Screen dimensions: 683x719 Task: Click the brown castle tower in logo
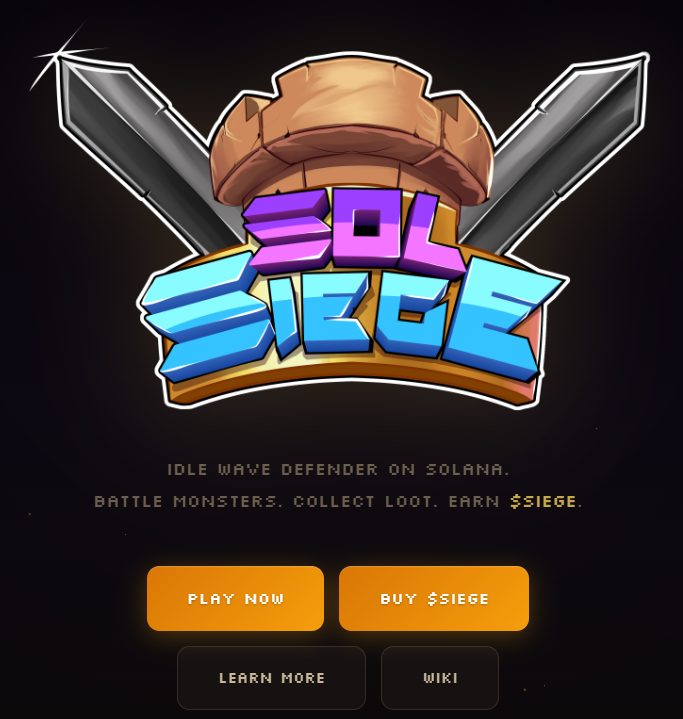[x=351, y=133]
